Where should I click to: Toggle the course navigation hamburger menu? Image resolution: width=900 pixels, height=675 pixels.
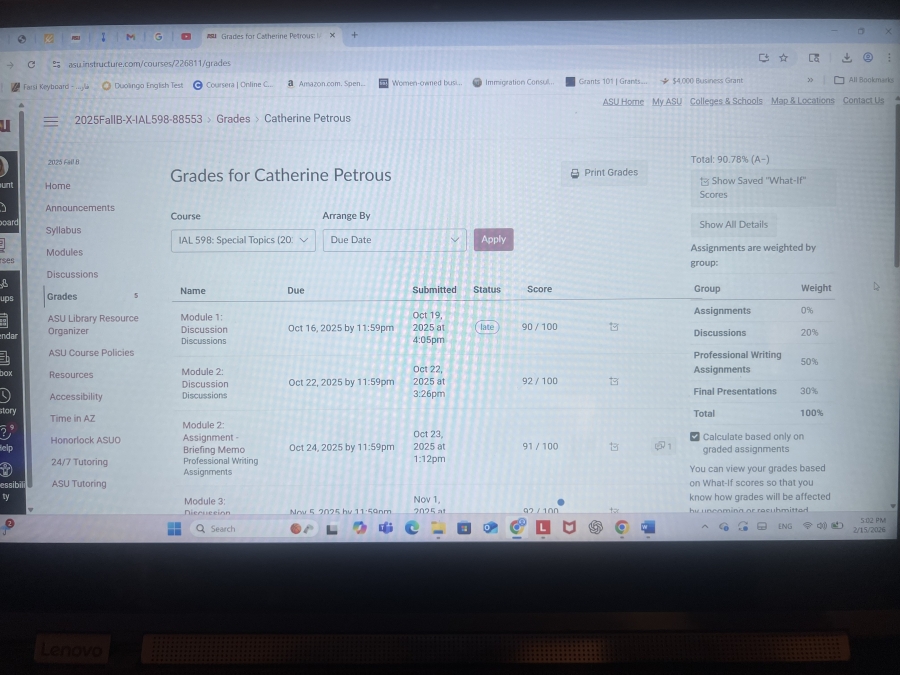(x=51, y=121)
